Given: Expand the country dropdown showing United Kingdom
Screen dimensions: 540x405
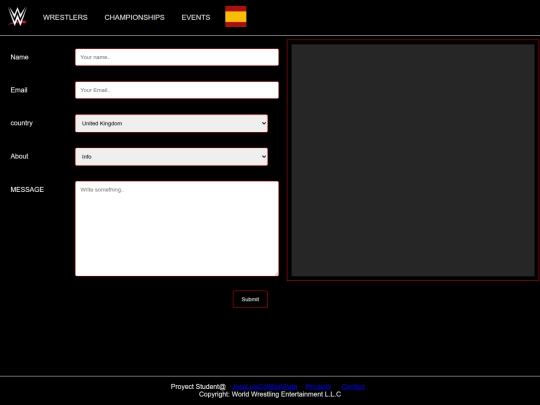Looking at the screenshot, I should (x=172, y=123).
